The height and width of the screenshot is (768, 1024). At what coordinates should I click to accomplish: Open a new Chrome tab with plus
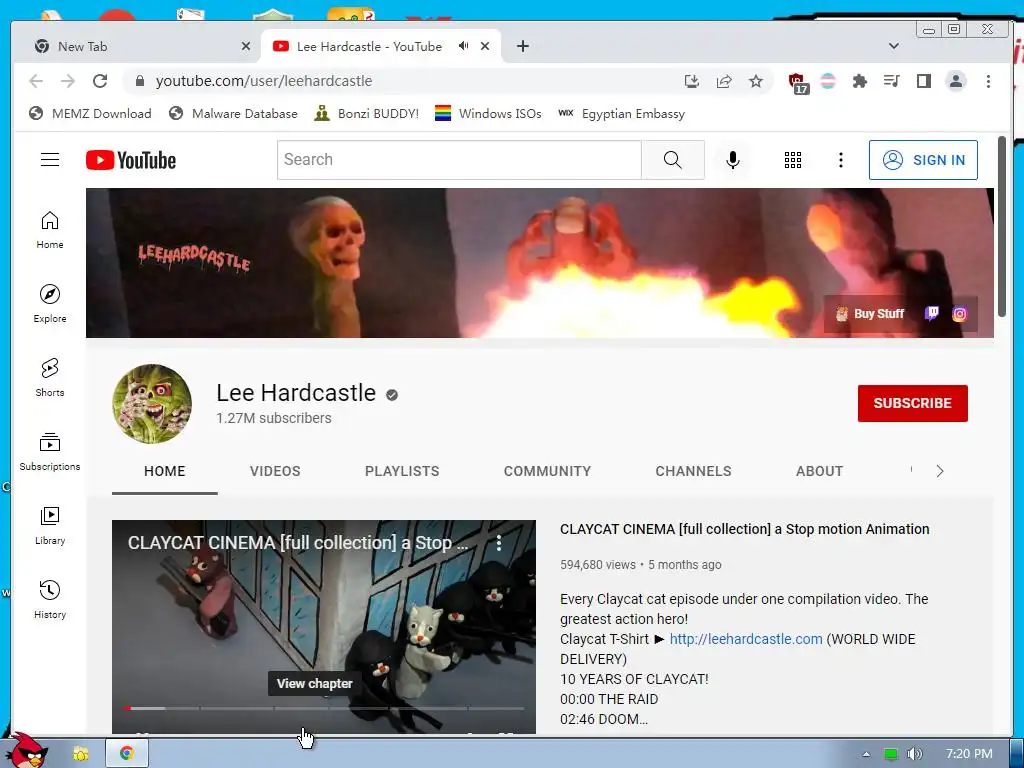click(x=522, y=46)
